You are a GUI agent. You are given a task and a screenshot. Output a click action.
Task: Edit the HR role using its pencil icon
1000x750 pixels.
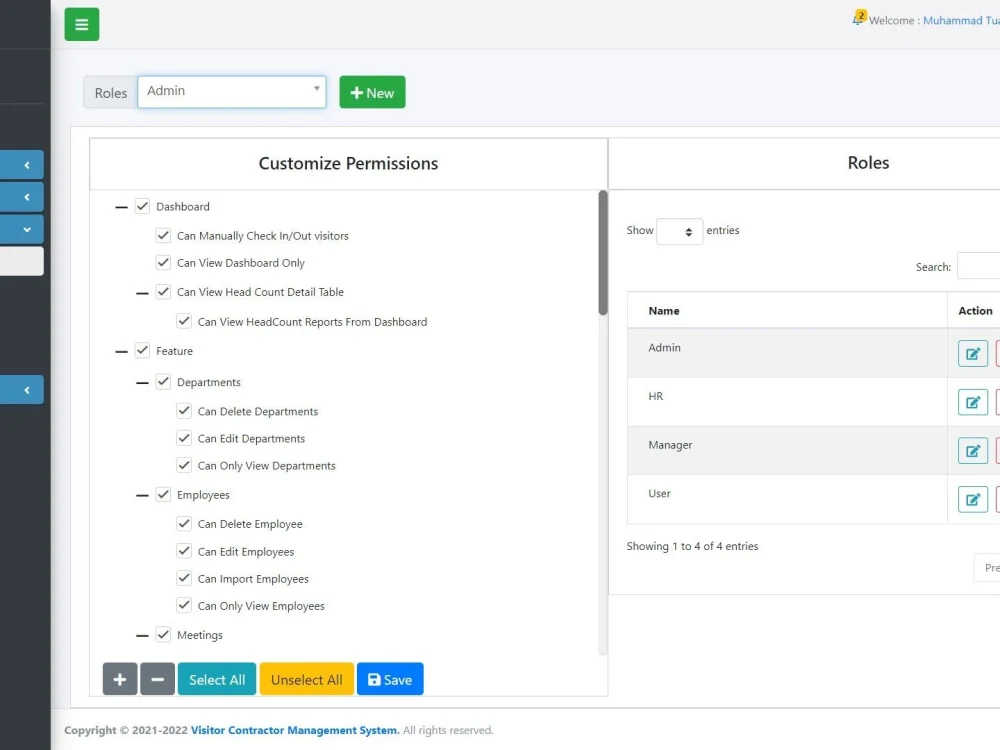[x=972, y=401]
